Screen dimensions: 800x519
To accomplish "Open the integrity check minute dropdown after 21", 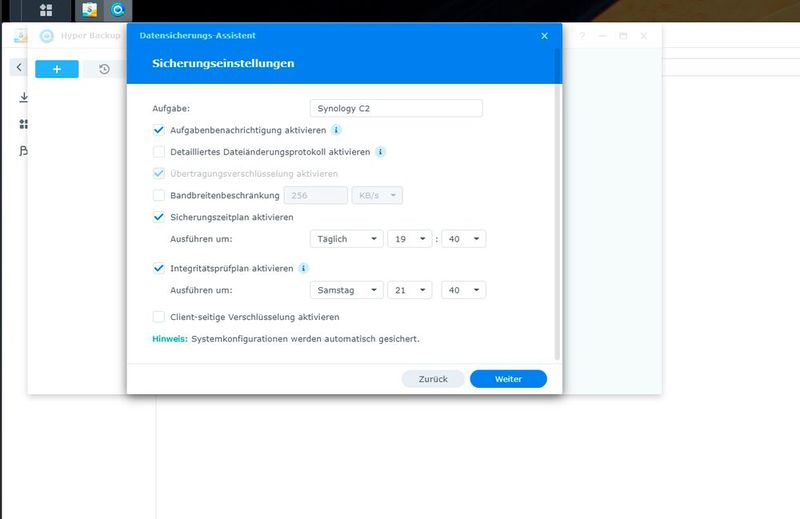I will coord(463,290).
